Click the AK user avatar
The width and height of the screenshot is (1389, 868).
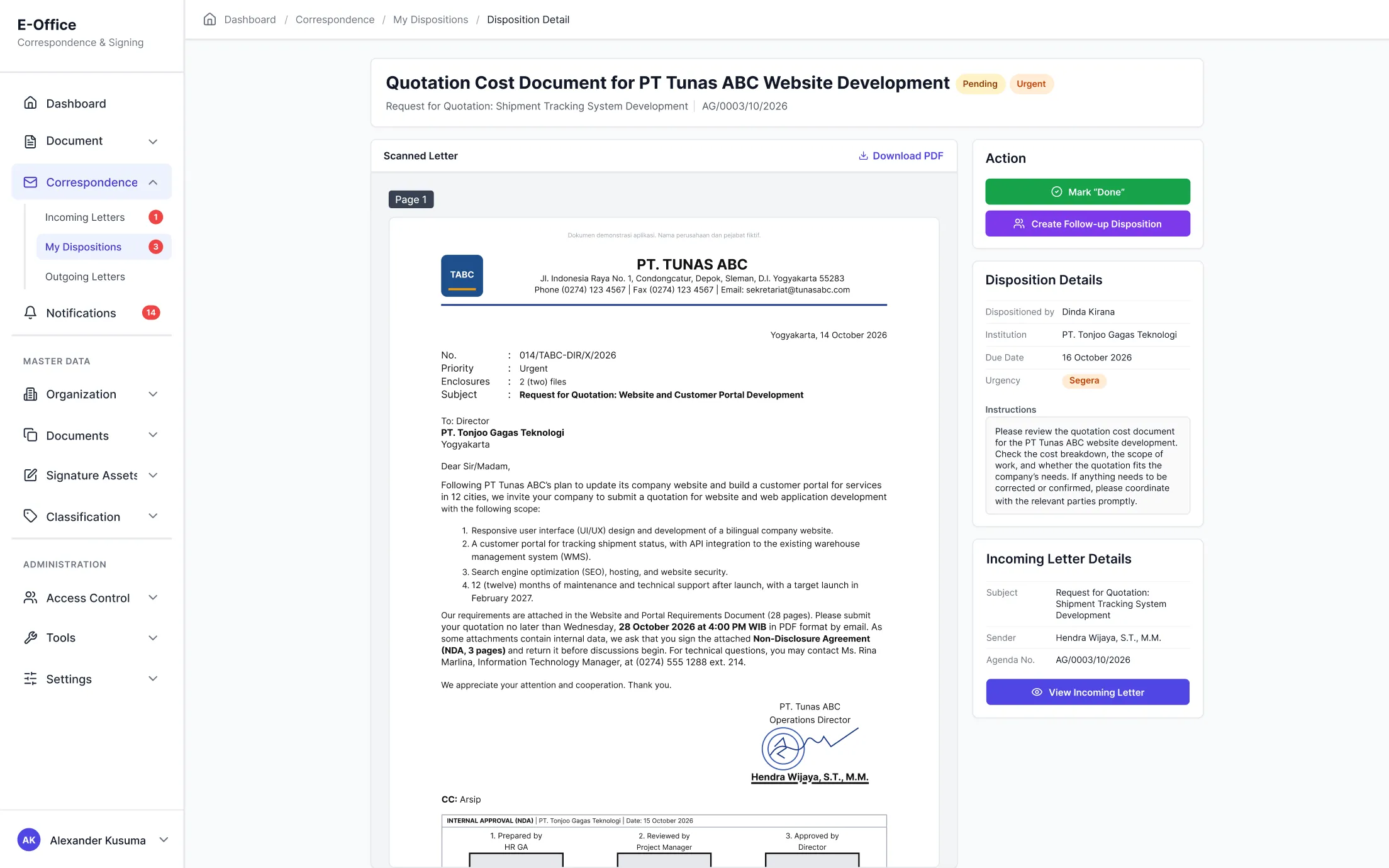tap(29, 840)
